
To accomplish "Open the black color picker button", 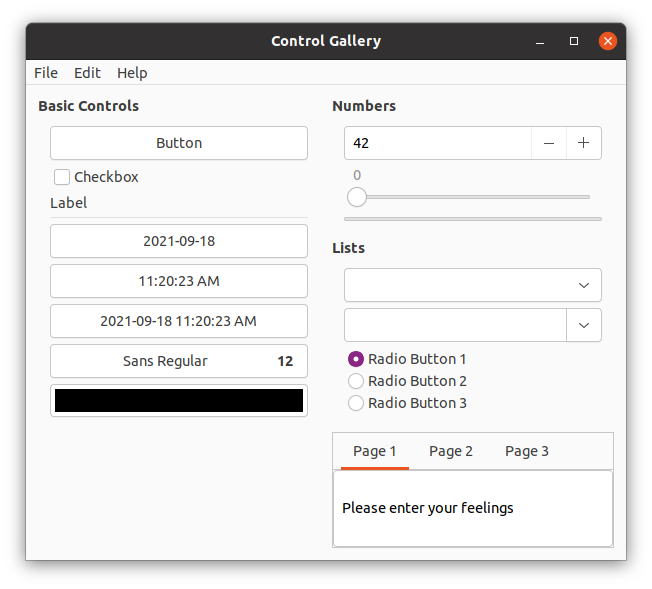I will coord(179,401).
